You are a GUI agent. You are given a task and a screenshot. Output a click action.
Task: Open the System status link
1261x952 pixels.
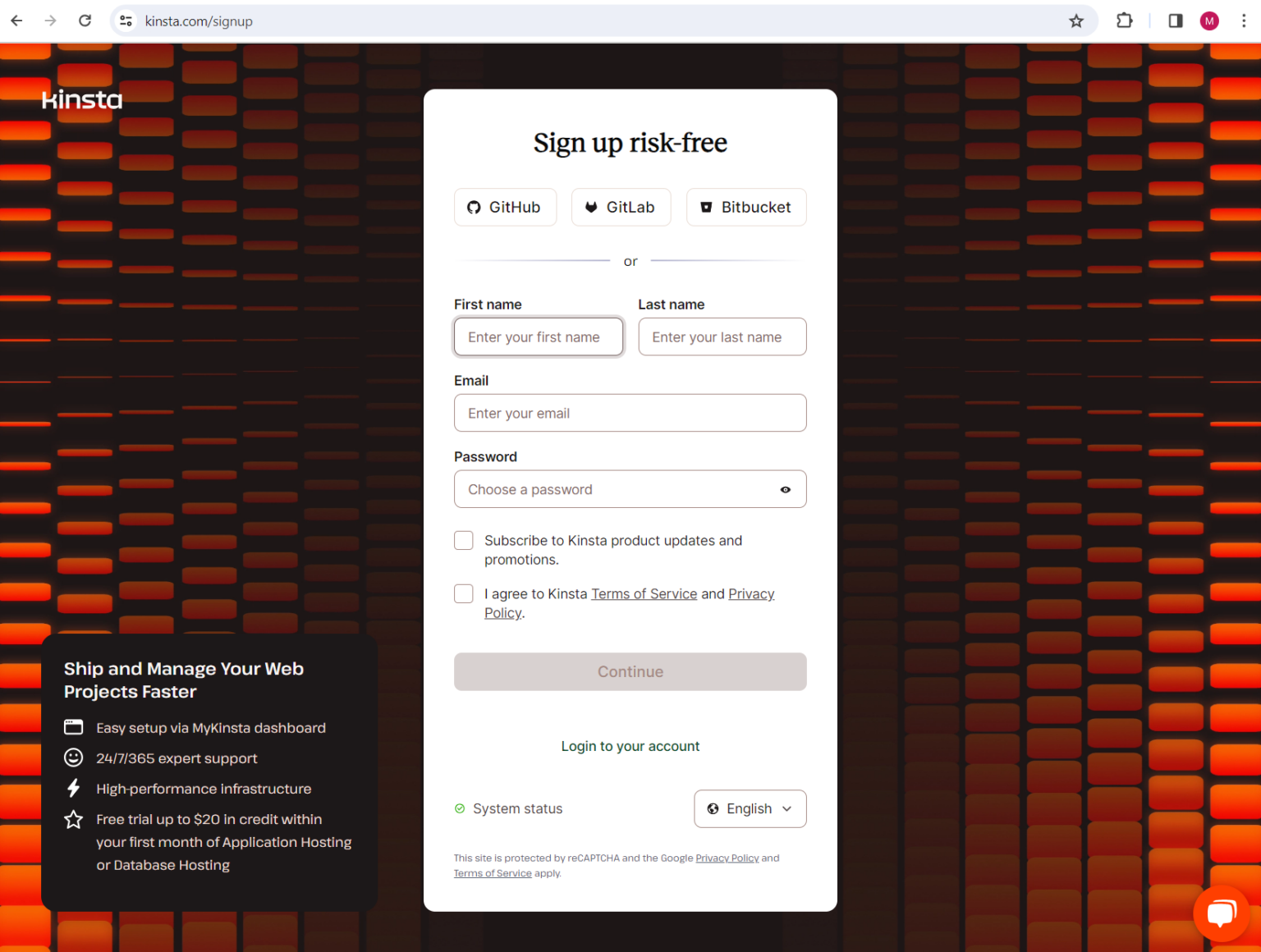509,808
